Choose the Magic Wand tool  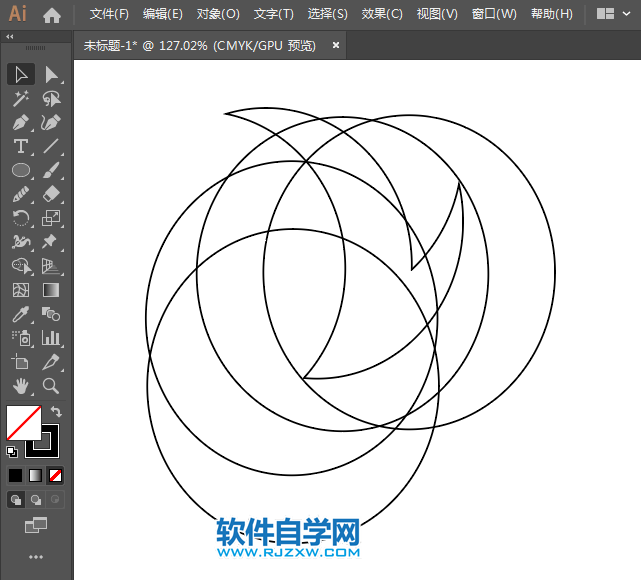[x=21, y=99]
